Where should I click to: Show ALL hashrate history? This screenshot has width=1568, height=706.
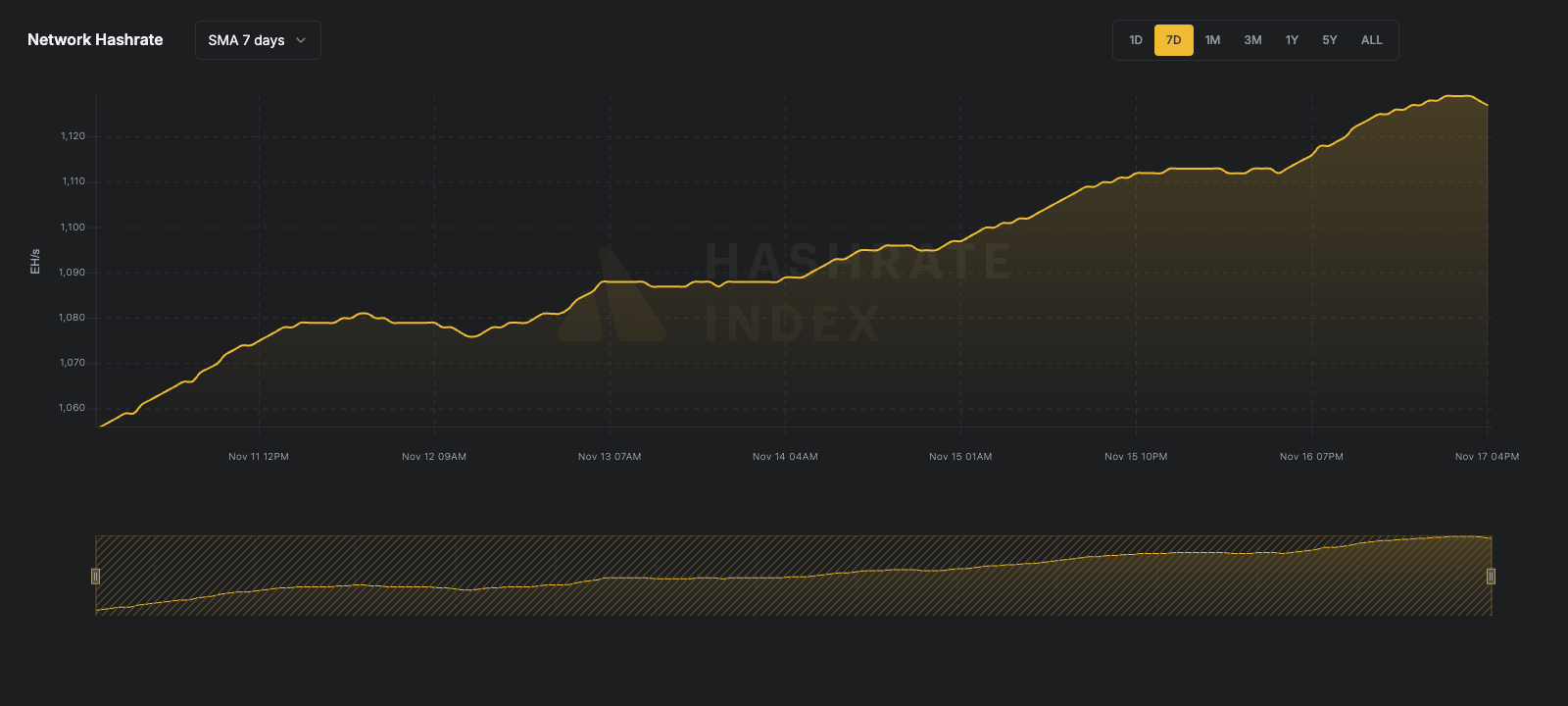[1371, 40]
